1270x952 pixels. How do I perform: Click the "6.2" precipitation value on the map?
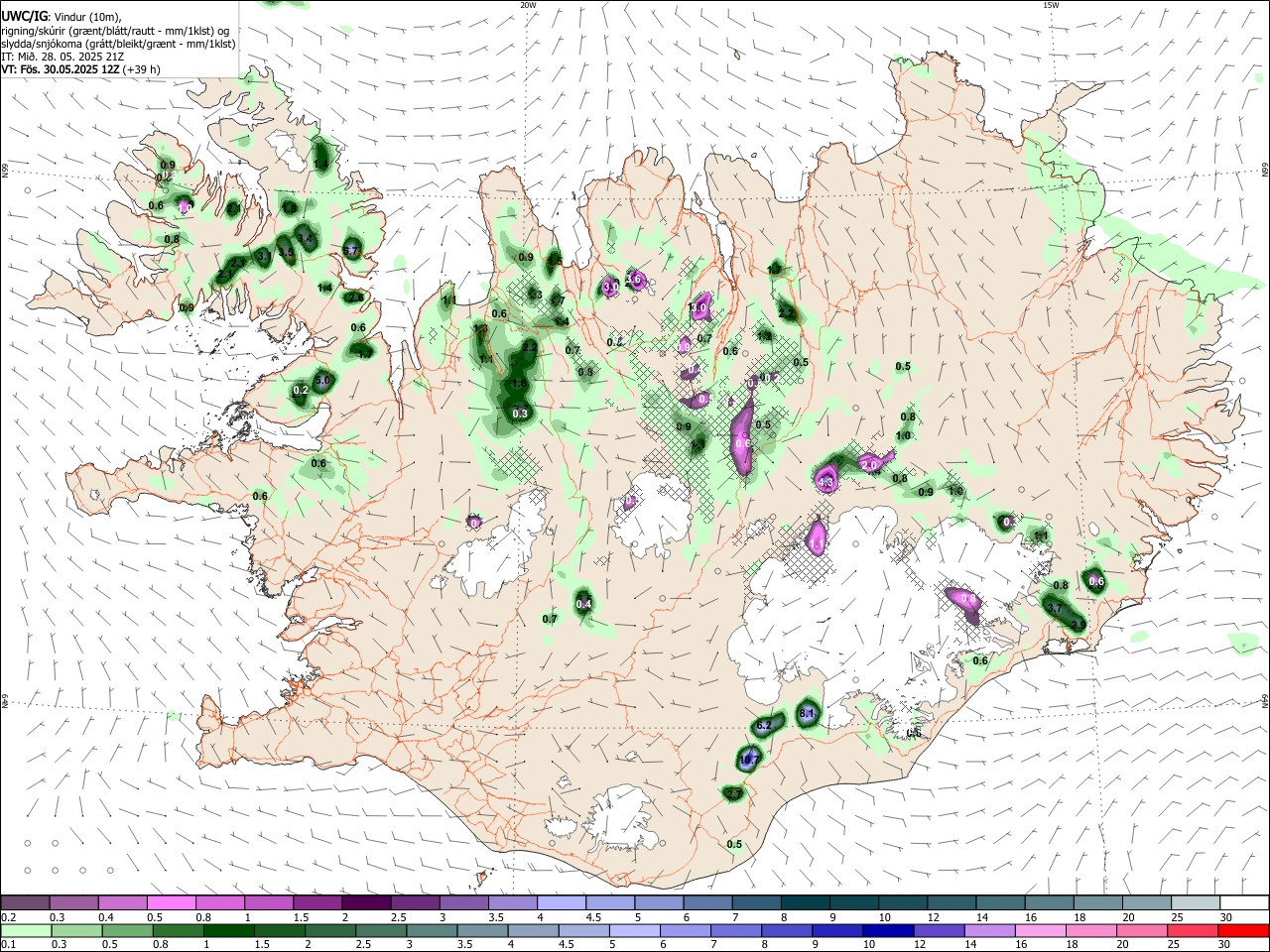764,726
